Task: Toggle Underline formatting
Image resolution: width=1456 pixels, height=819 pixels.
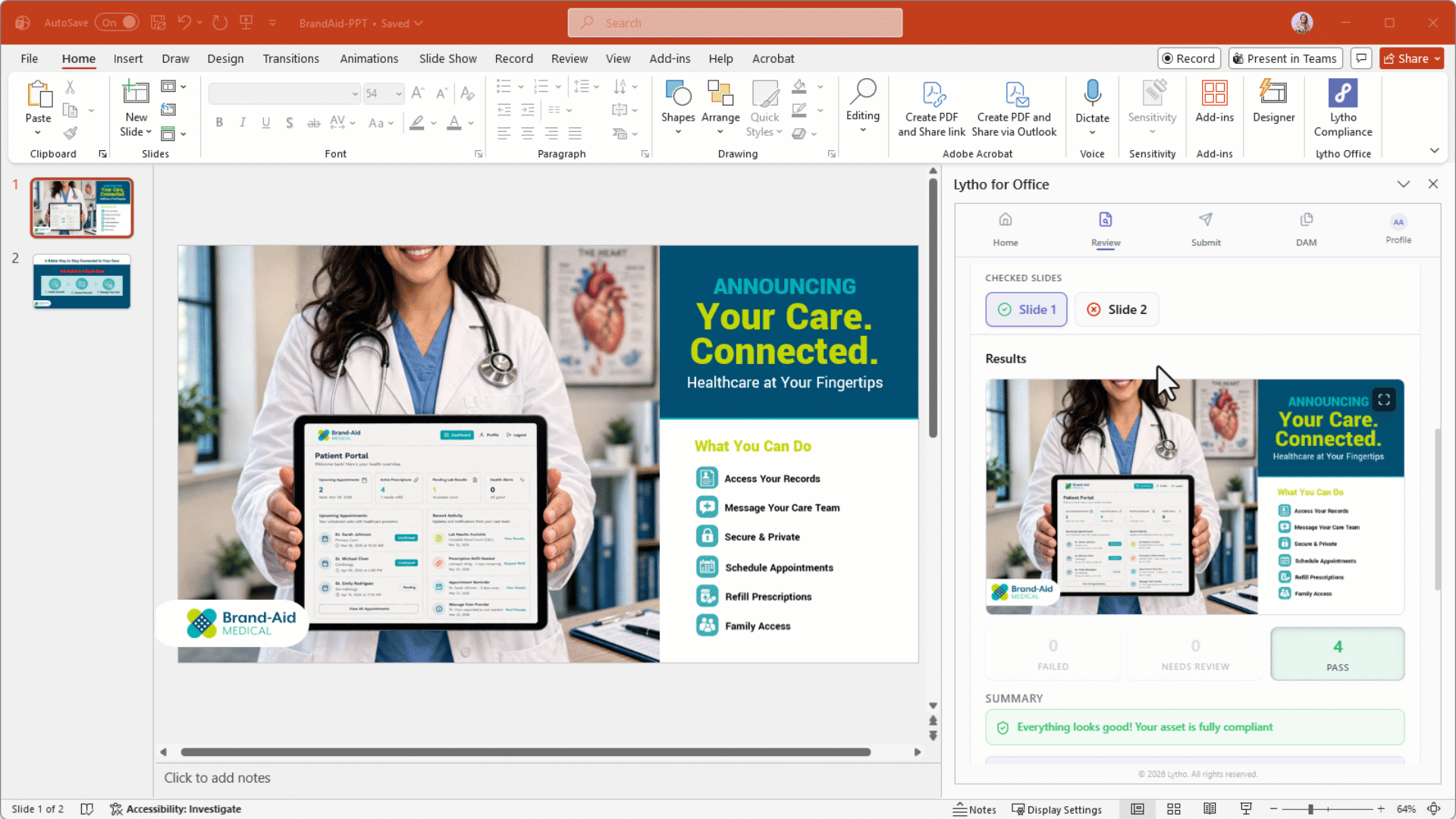Action: [266, 122]
